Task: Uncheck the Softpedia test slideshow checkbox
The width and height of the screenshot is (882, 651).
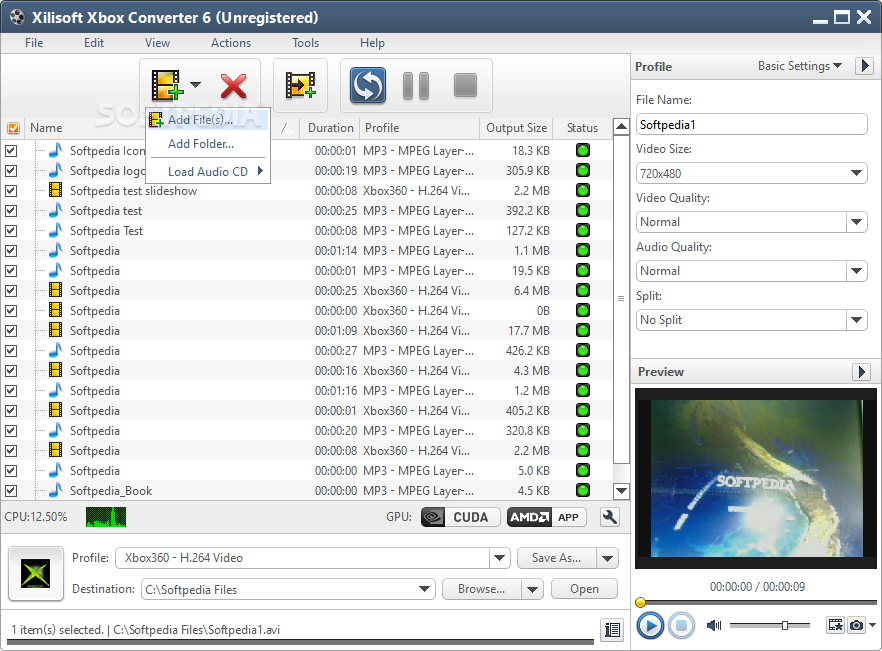Action: [x=11, y=191]
